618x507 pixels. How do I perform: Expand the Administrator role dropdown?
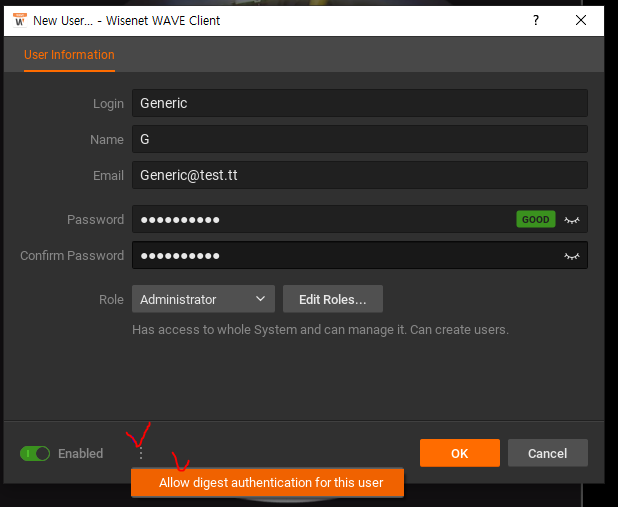[203, 299]
